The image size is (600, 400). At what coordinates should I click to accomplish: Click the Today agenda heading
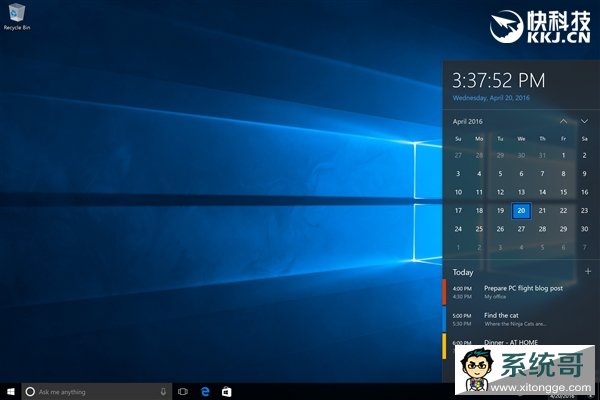pyautogui.click(x=463, y=272)
